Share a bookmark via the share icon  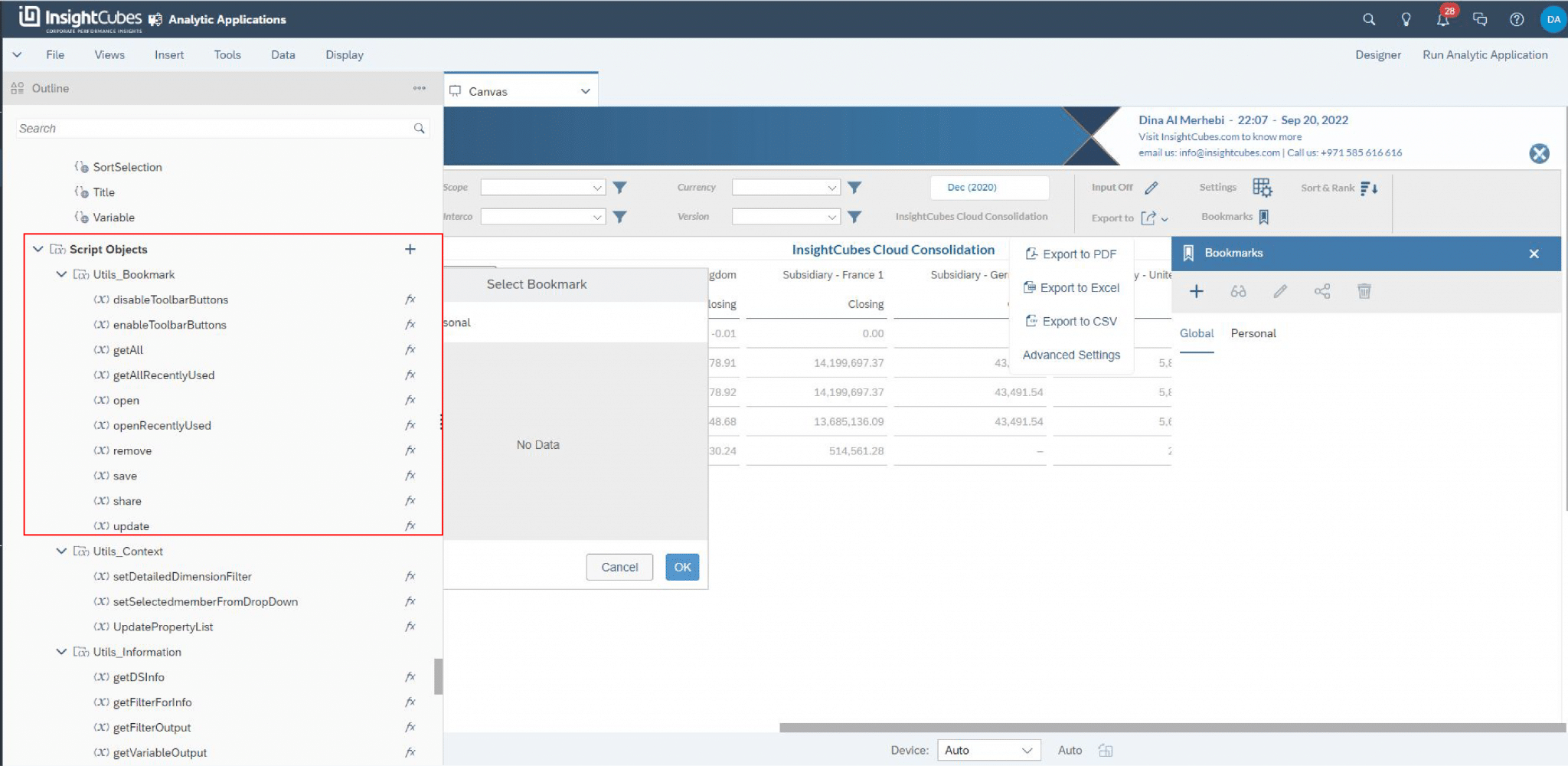[1322, 291]
